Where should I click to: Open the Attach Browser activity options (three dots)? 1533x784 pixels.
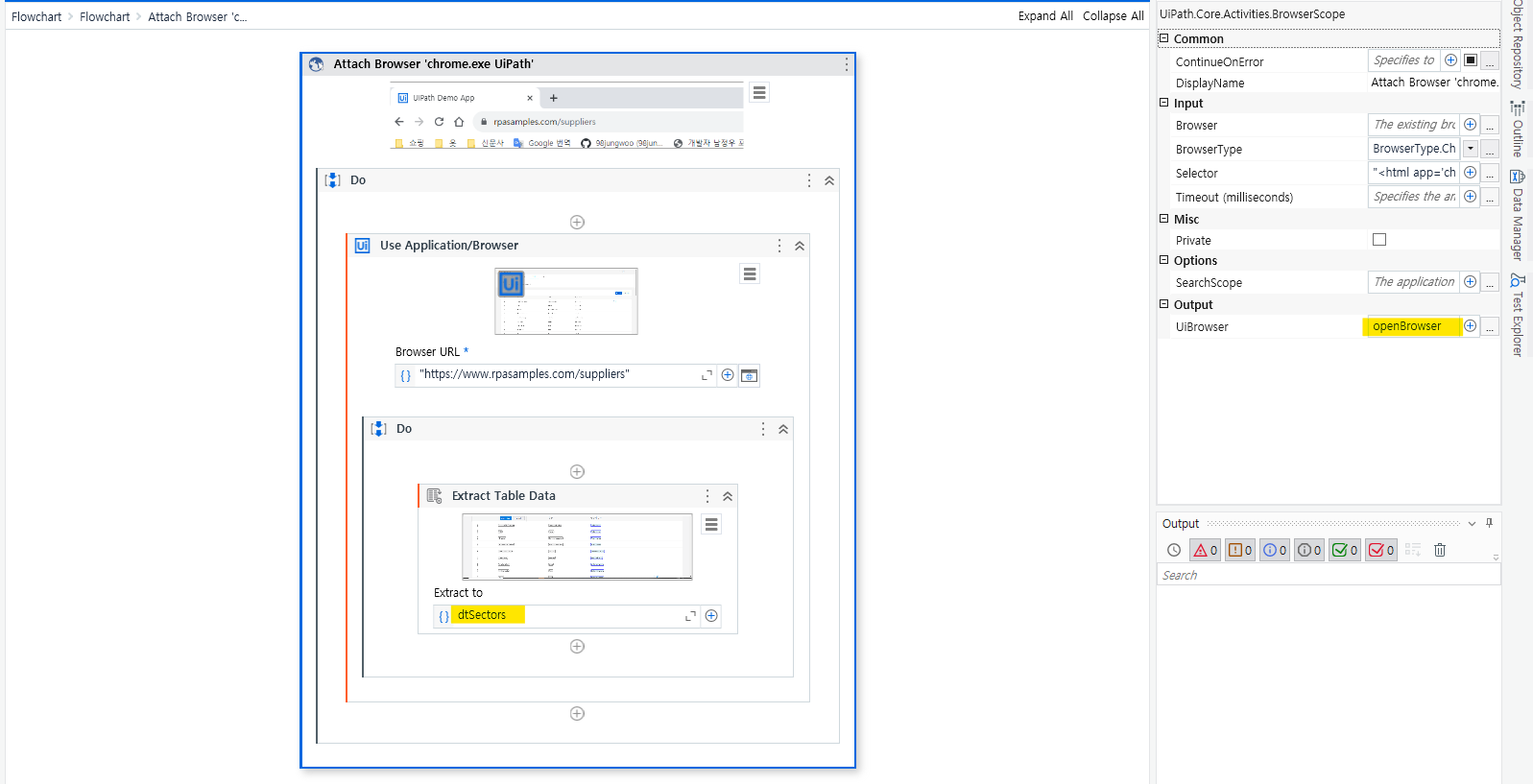pos(846,64)
